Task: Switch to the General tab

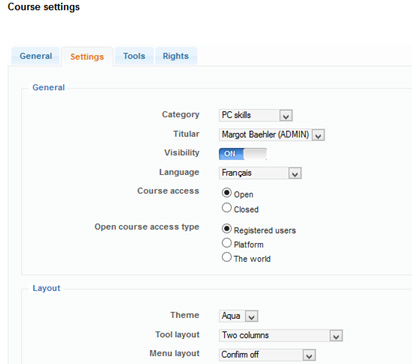Action: pyautogui.click(x=36, y=56)
